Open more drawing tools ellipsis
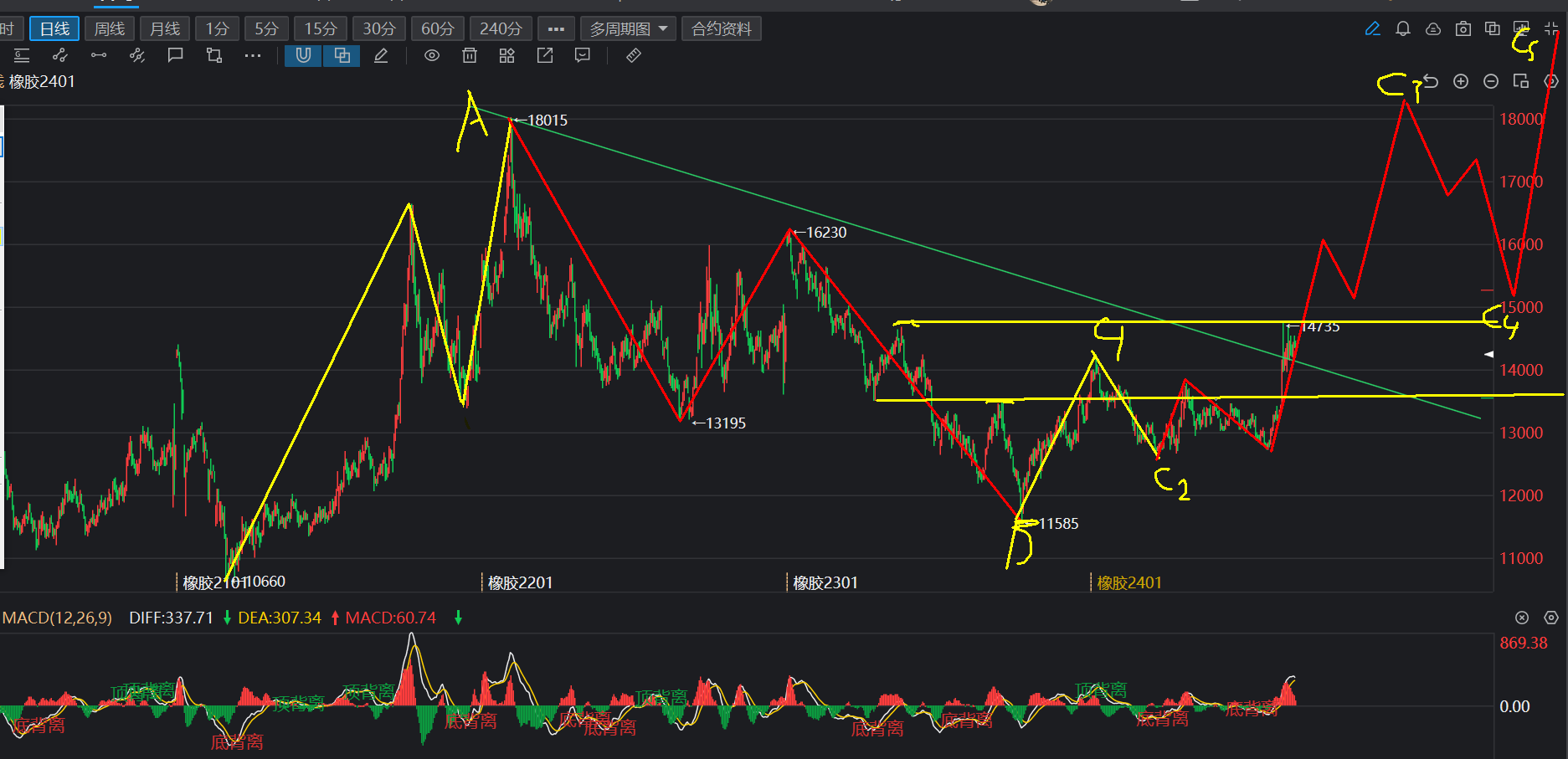Image resolution: width=1568 pixels, height=759 pixels. click(253, 56)
